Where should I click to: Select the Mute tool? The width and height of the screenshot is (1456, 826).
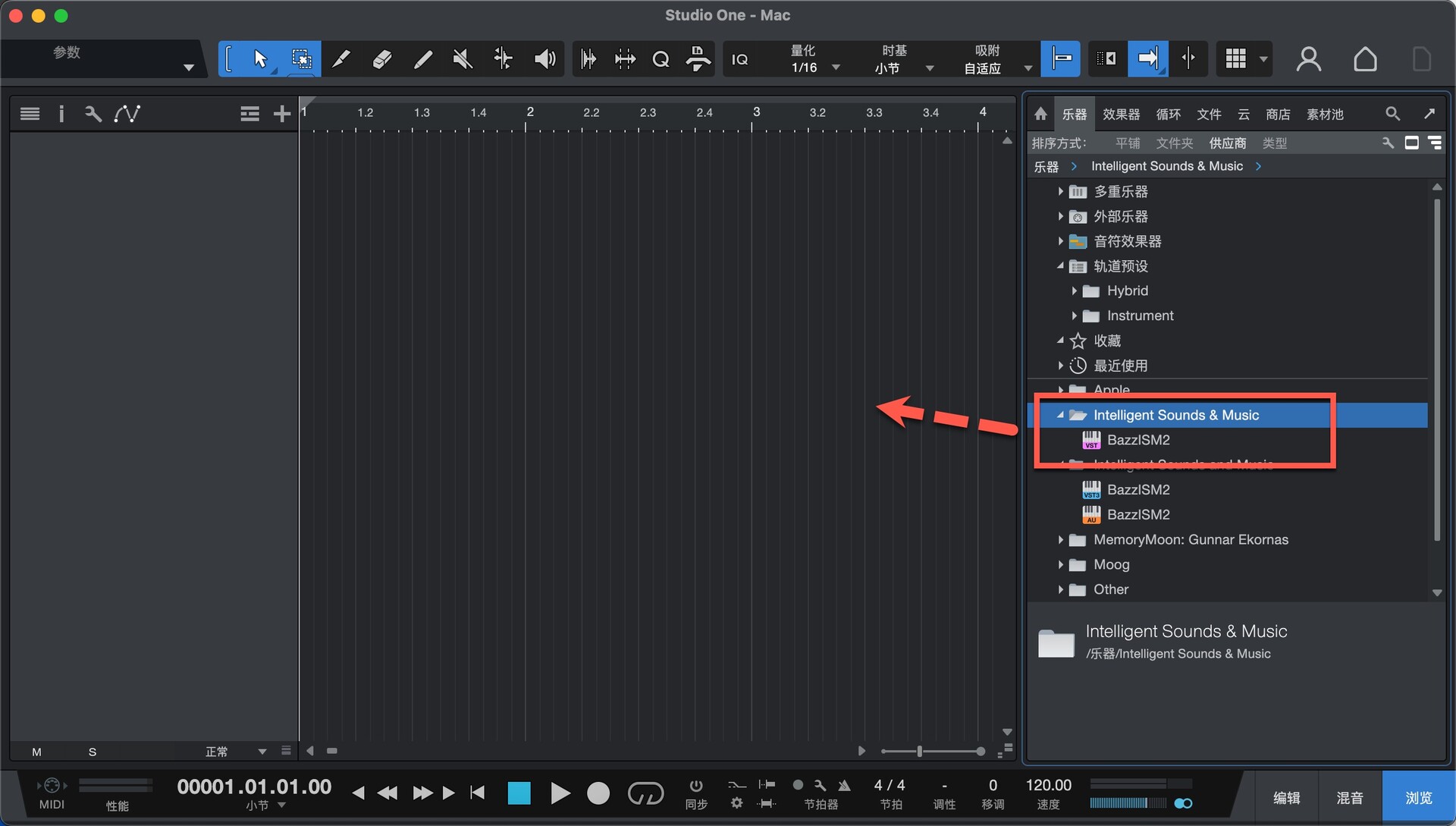pos(463,59)
